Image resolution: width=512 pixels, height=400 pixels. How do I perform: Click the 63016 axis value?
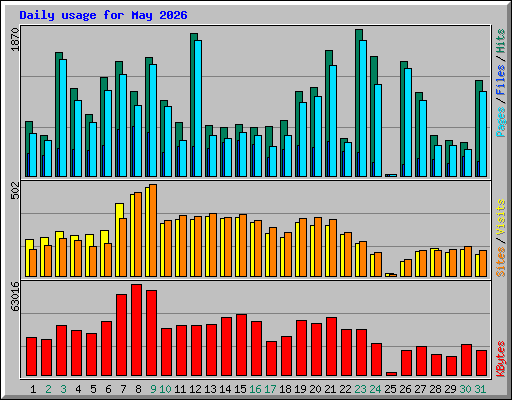click(x=15, y=296)
